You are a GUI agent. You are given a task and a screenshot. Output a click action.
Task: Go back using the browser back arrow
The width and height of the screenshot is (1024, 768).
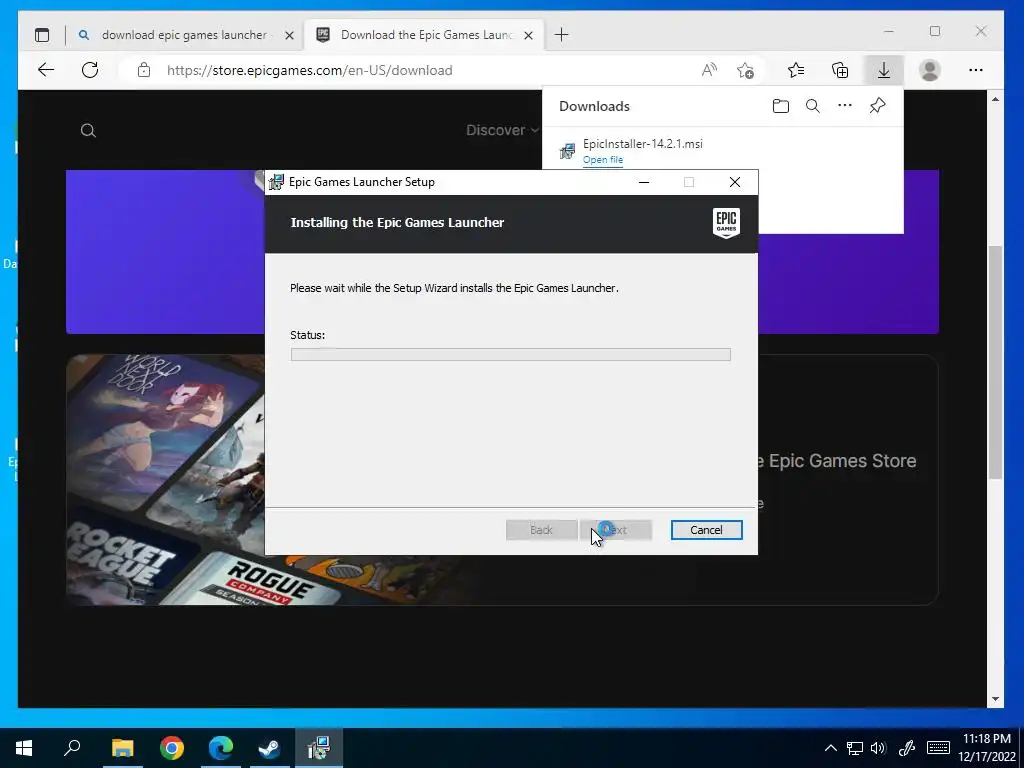(46, 70)
